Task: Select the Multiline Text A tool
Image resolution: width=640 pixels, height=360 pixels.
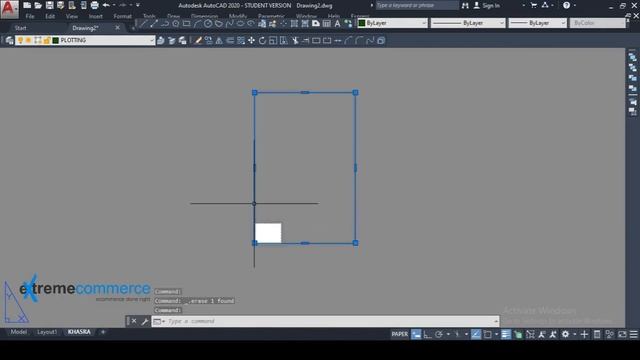Action: [337, 24]
